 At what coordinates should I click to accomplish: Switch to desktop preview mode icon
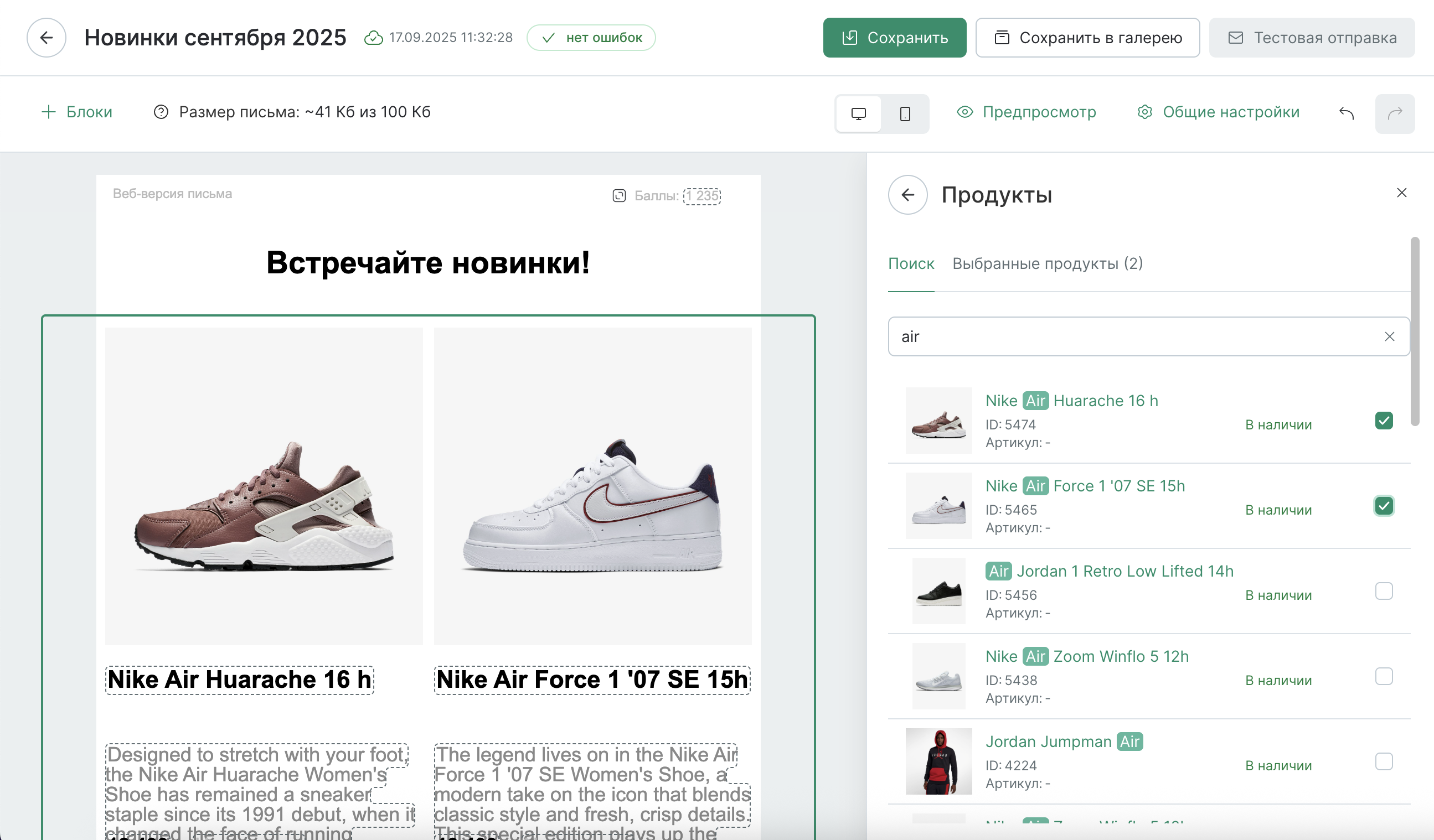858,114
